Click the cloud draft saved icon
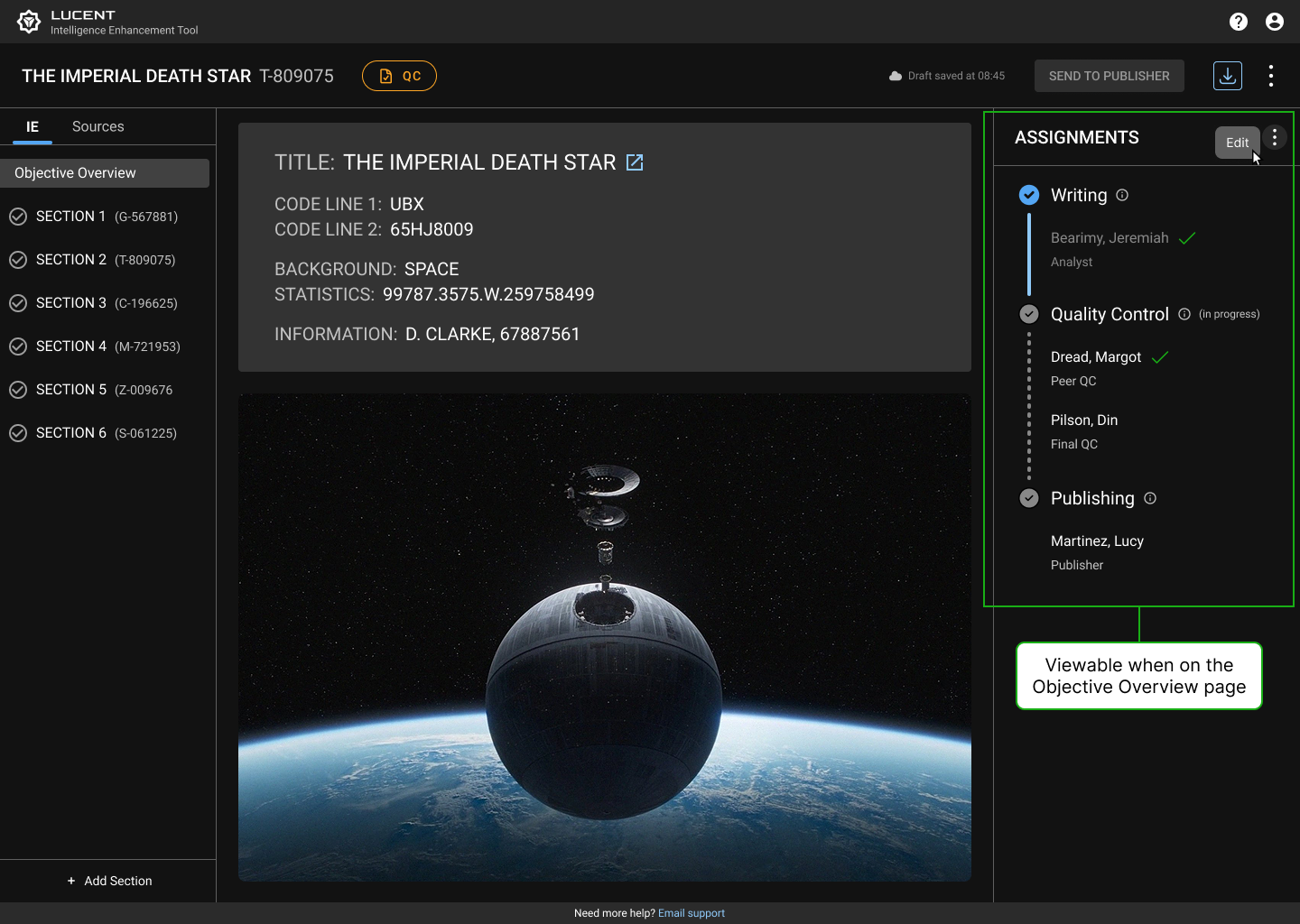This screenshot has width=1300, height=924. [896, 76]
